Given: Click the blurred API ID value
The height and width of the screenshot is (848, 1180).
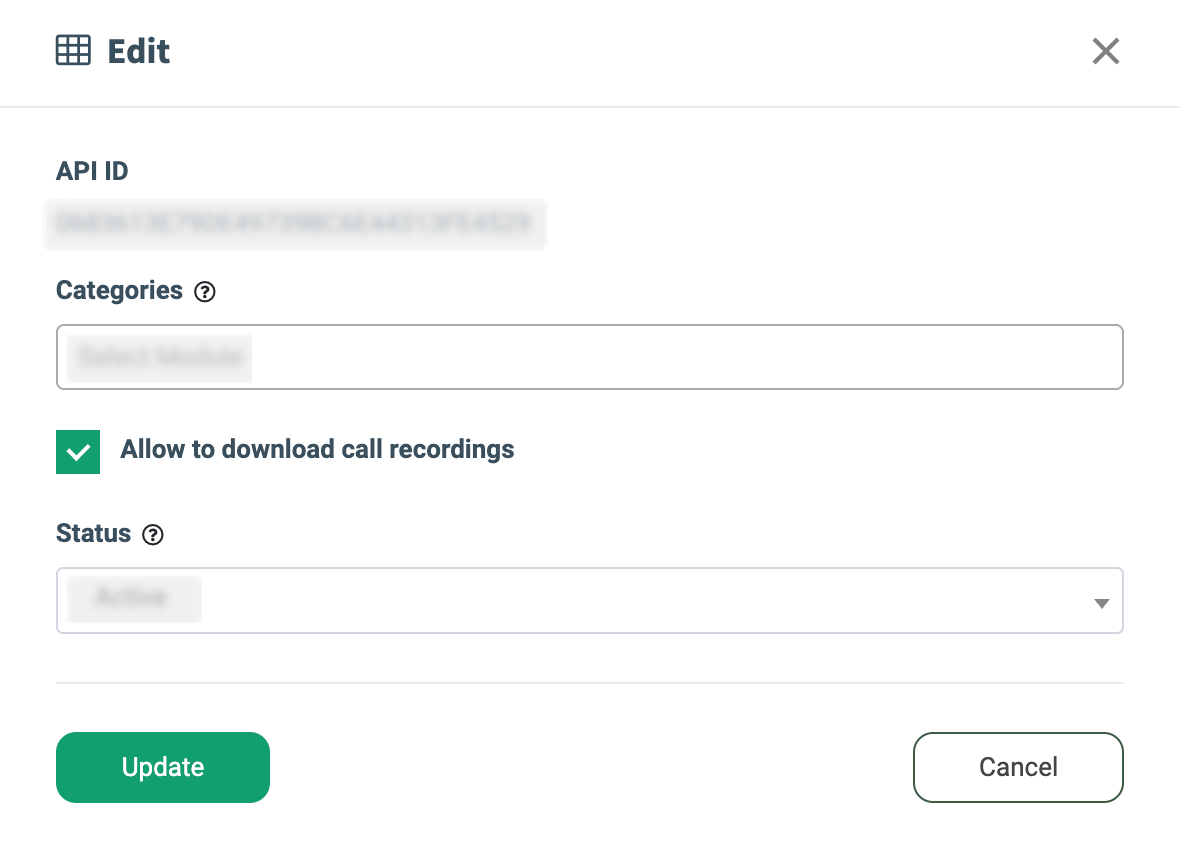Looking at the screenshot, I should [x=295, y=224].
